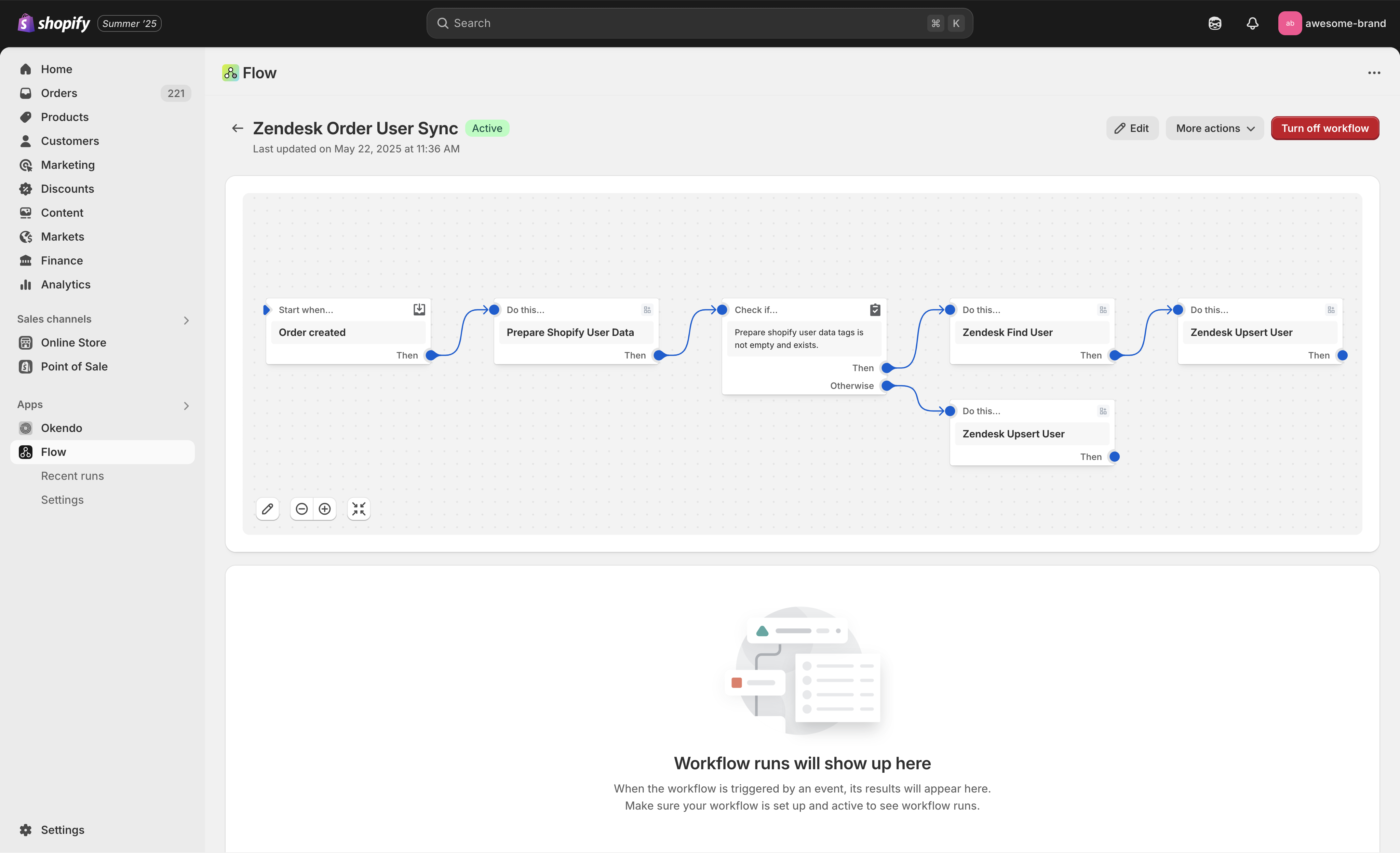The width and height of the screenshot is (1400, 853).
Task: Open Point of Sale channel
Action: (102, 366)
